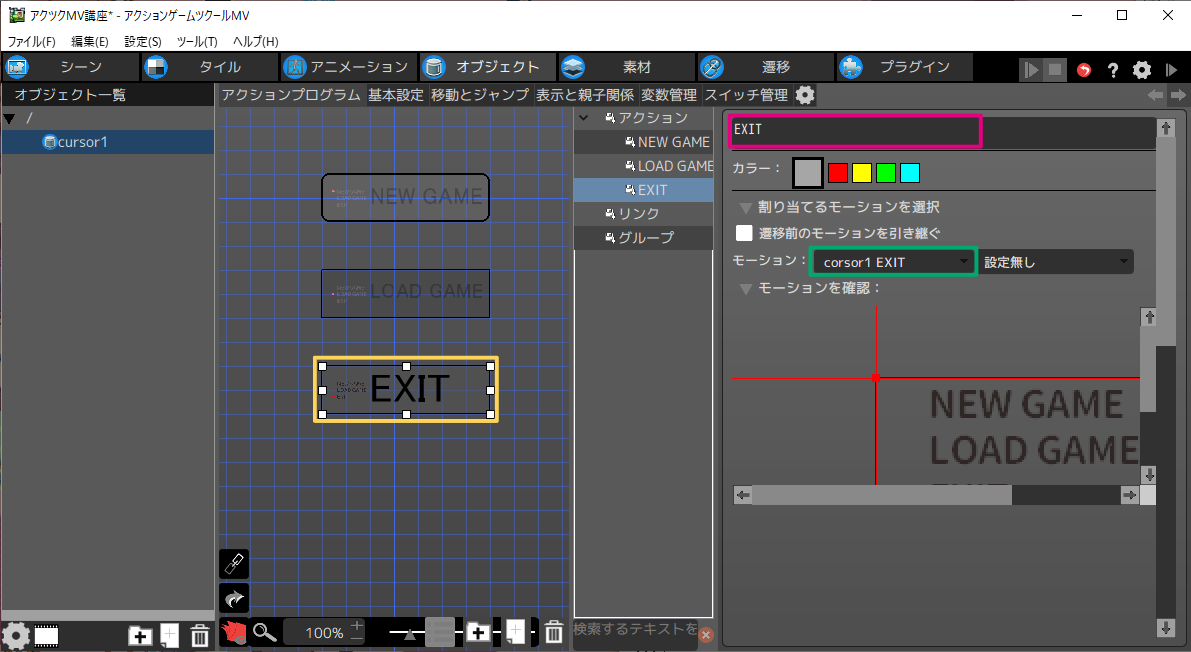
Task: Click the link (chain) tool icon
Action: (x=234, y=564)
